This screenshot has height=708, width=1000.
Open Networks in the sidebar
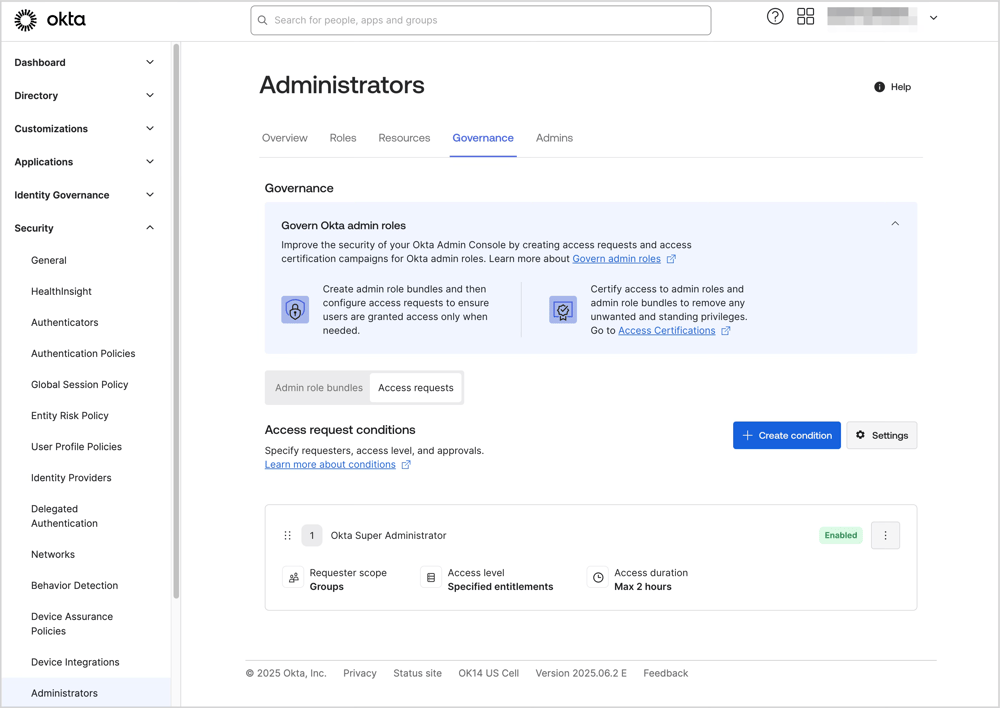click(53, 555)
